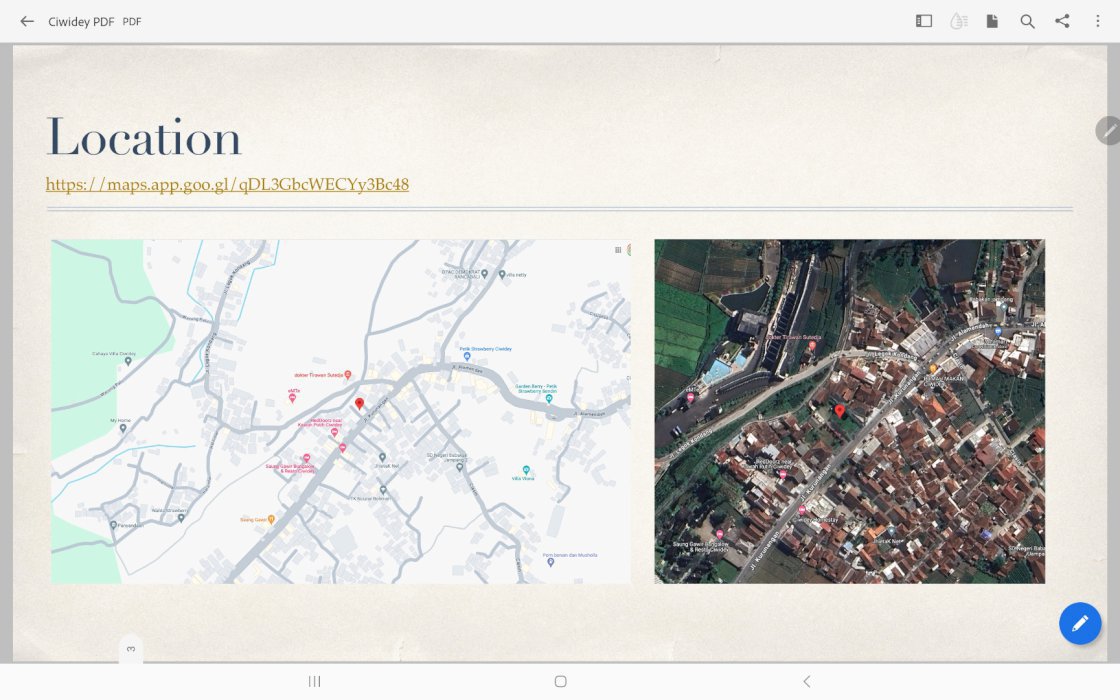Open Android recent apps button

click(315, 681)
